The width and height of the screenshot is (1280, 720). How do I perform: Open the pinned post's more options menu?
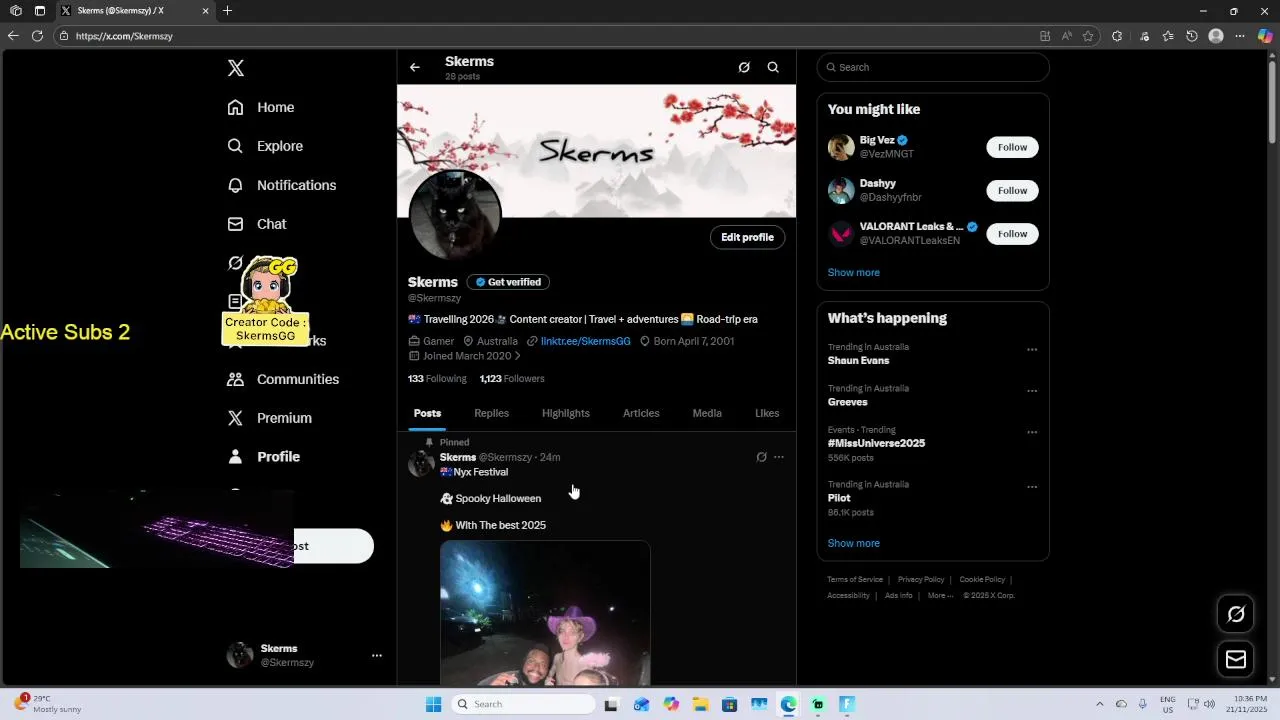pyautogui.click(x=779, y=457)
